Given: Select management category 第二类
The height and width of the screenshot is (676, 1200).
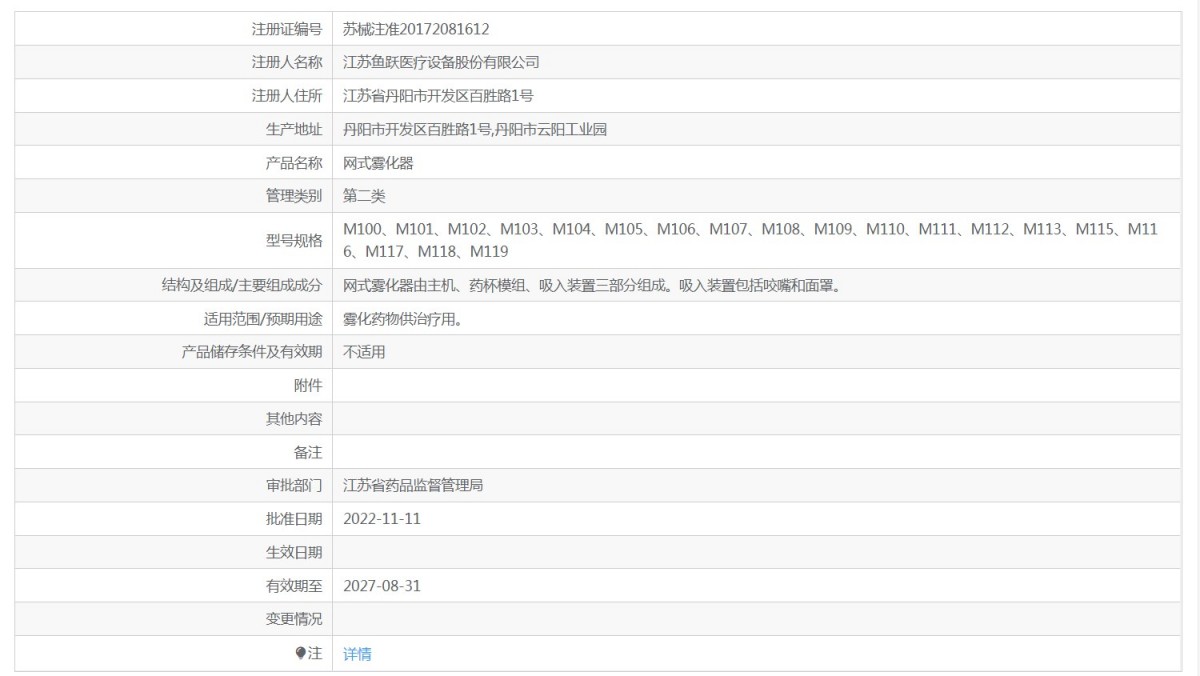Looking at the screenshot, I should [x=364, y=196].
